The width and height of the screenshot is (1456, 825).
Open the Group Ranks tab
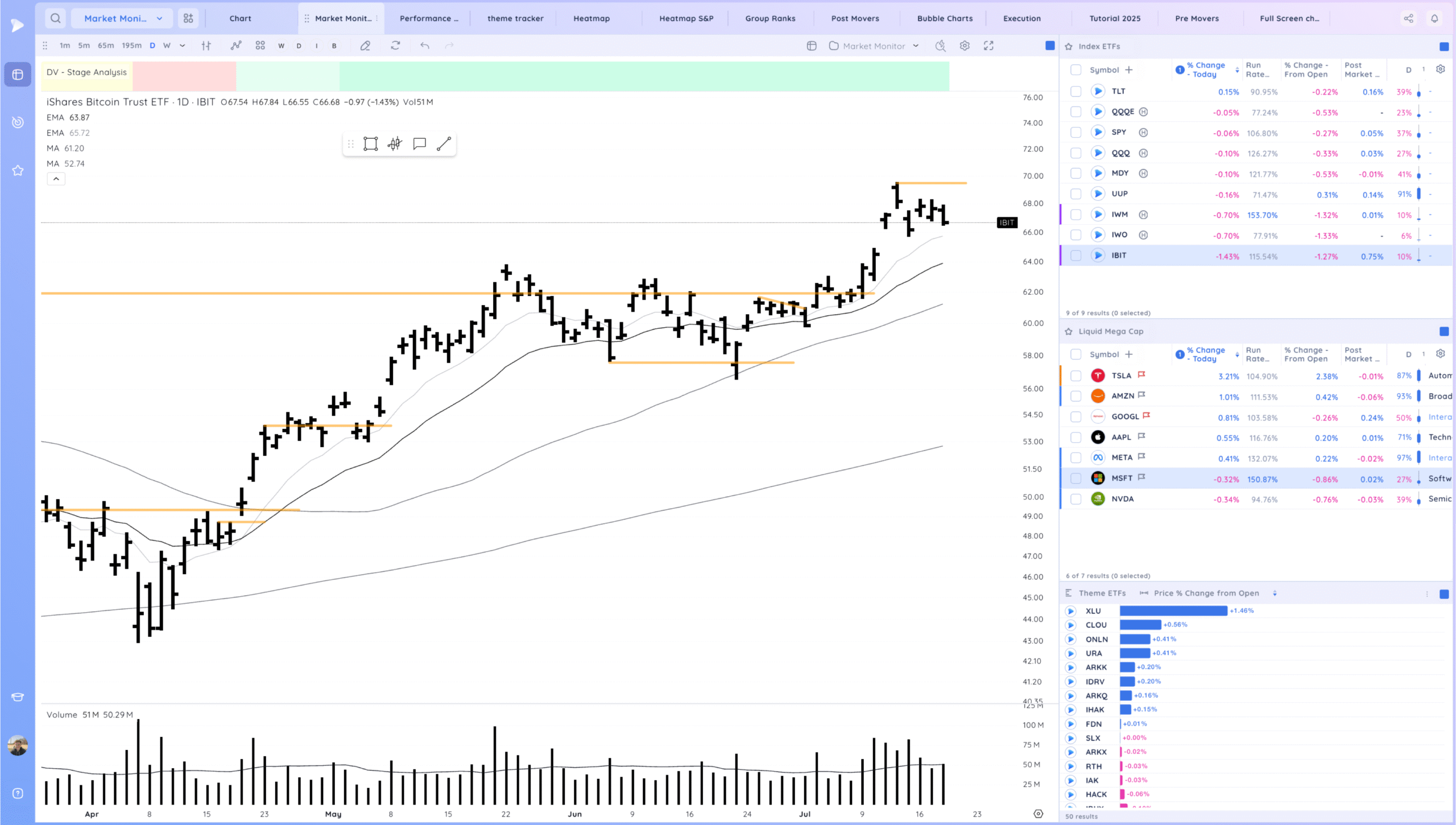point(770,18)
